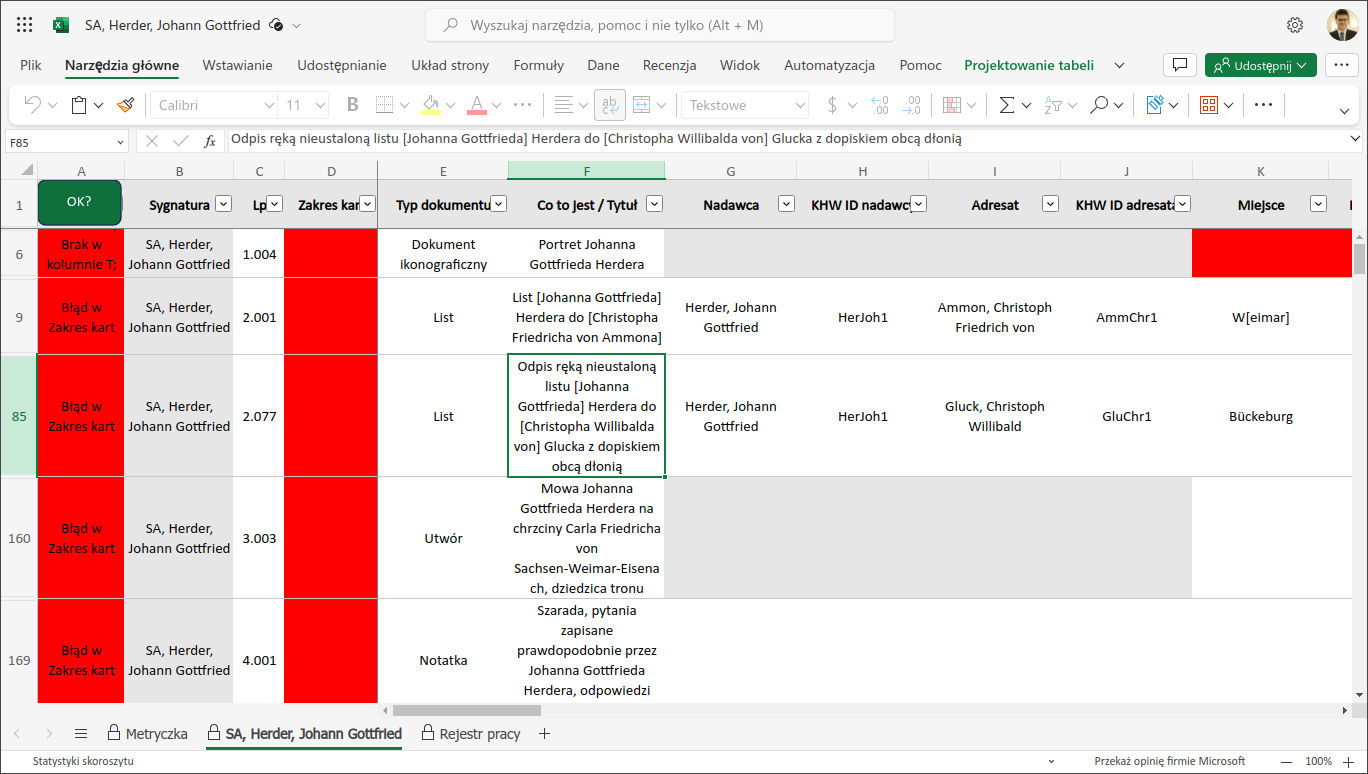
Task: Click the OK? button in header
Action: point(80,202)
